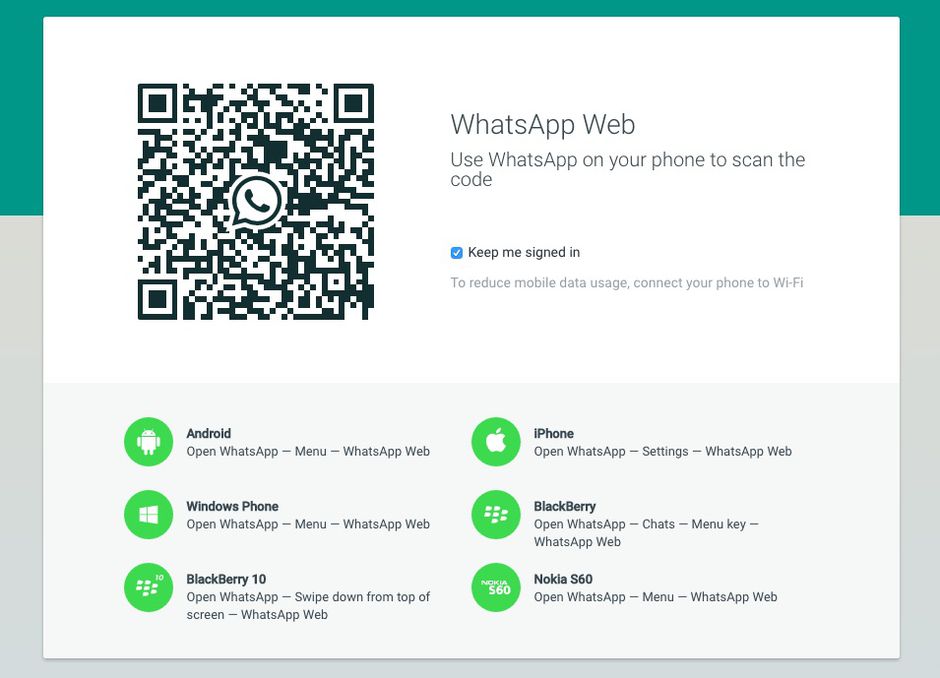The width and height of the screenshot is (940, 678).
Task: Click the top-left corner square of the QR code
Action: (x=158, y=104)
